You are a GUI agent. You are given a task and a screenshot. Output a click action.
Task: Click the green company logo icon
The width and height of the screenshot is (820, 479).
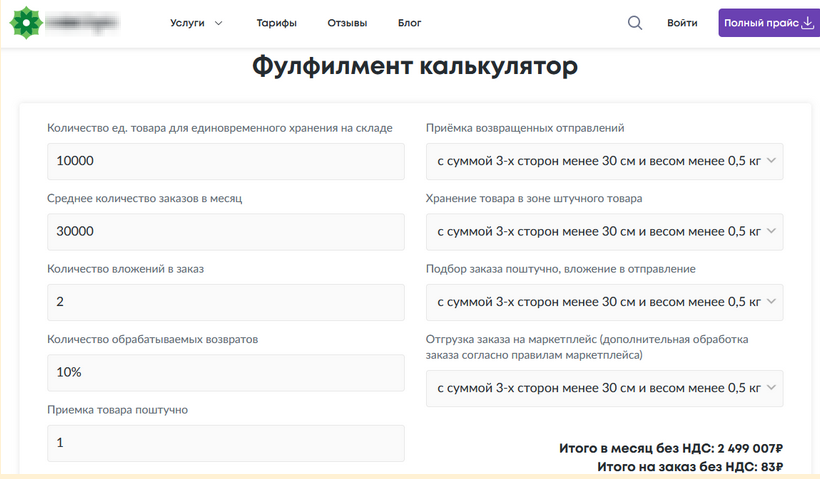click(25, 22)
